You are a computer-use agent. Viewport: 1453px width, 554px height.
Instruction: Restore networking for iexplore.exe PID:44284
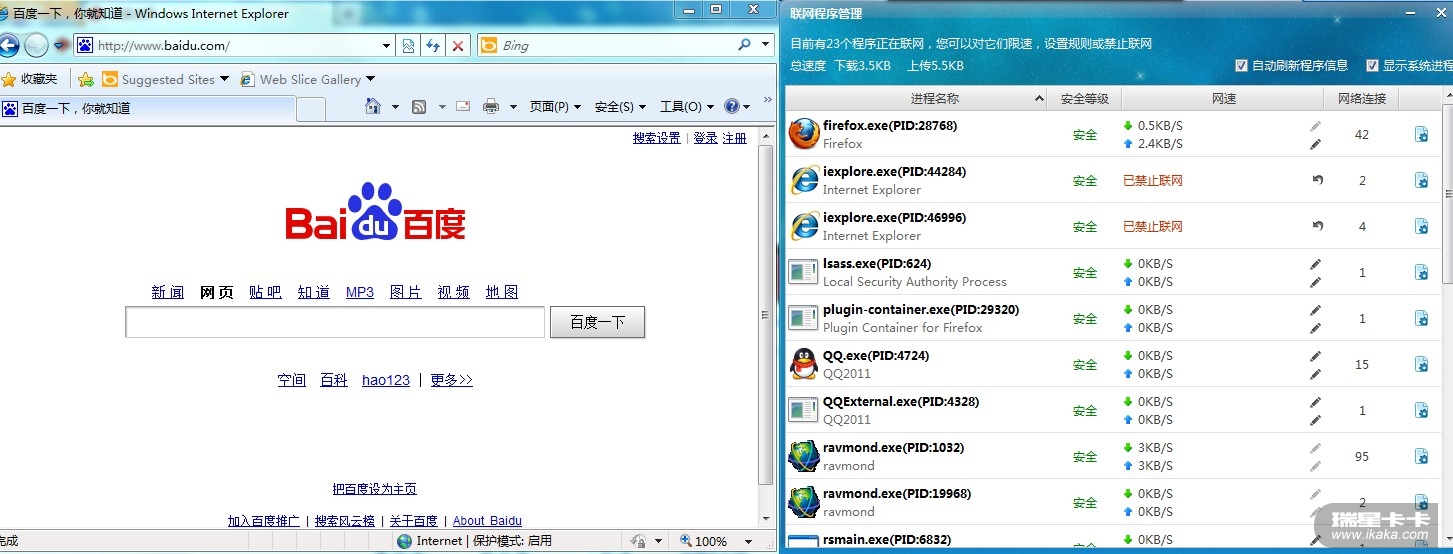tap(1317, 180)
